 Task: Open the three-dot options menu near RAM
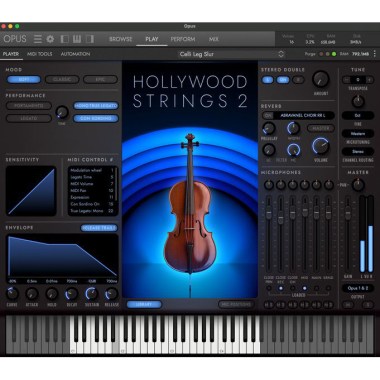375,54
